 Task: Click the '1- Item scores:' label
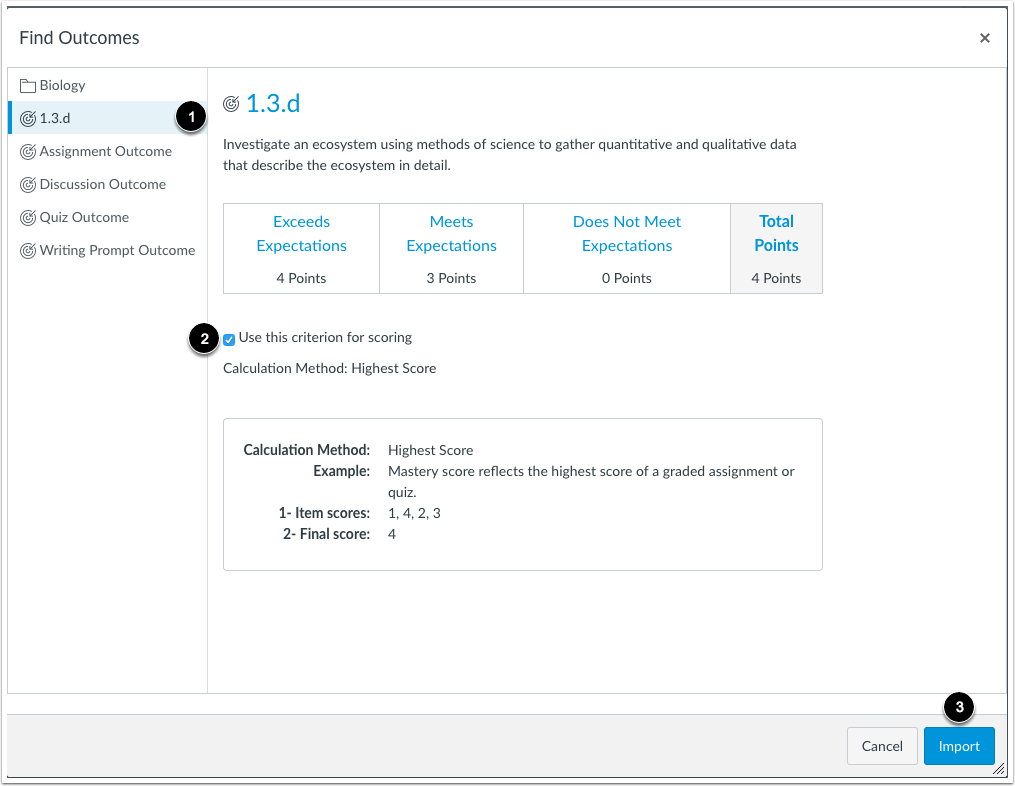[x=324, y=513]
